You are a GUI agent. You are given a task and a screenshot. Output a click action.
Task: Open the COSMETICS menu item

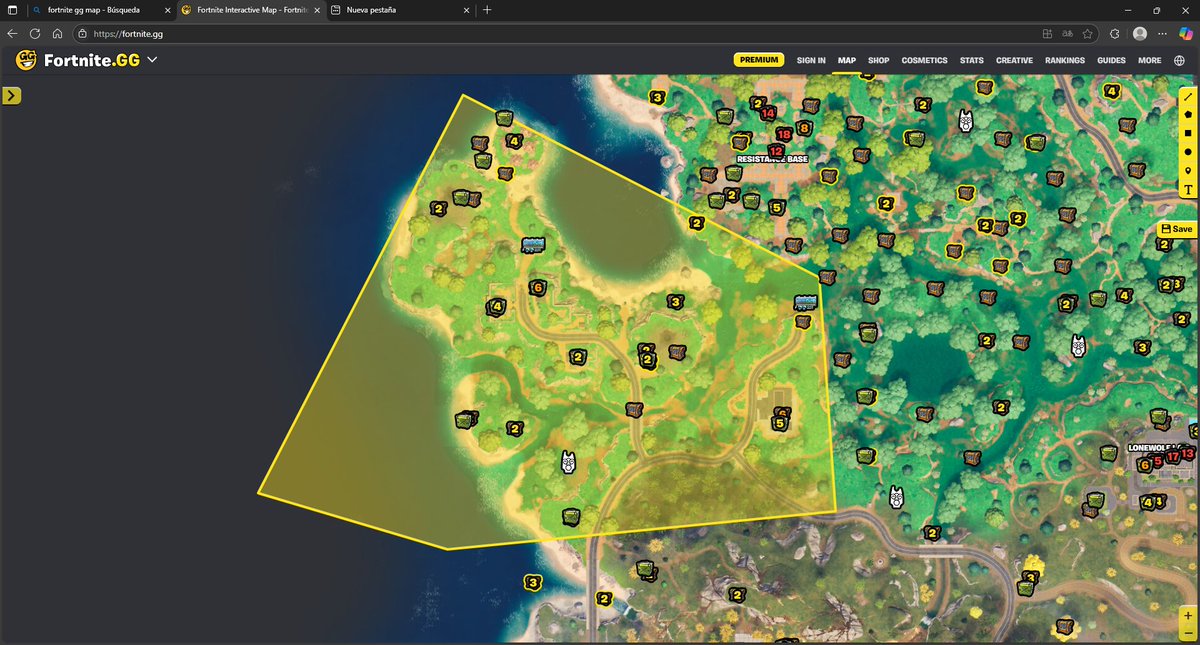pyautogui.click(x=924, y=60)
